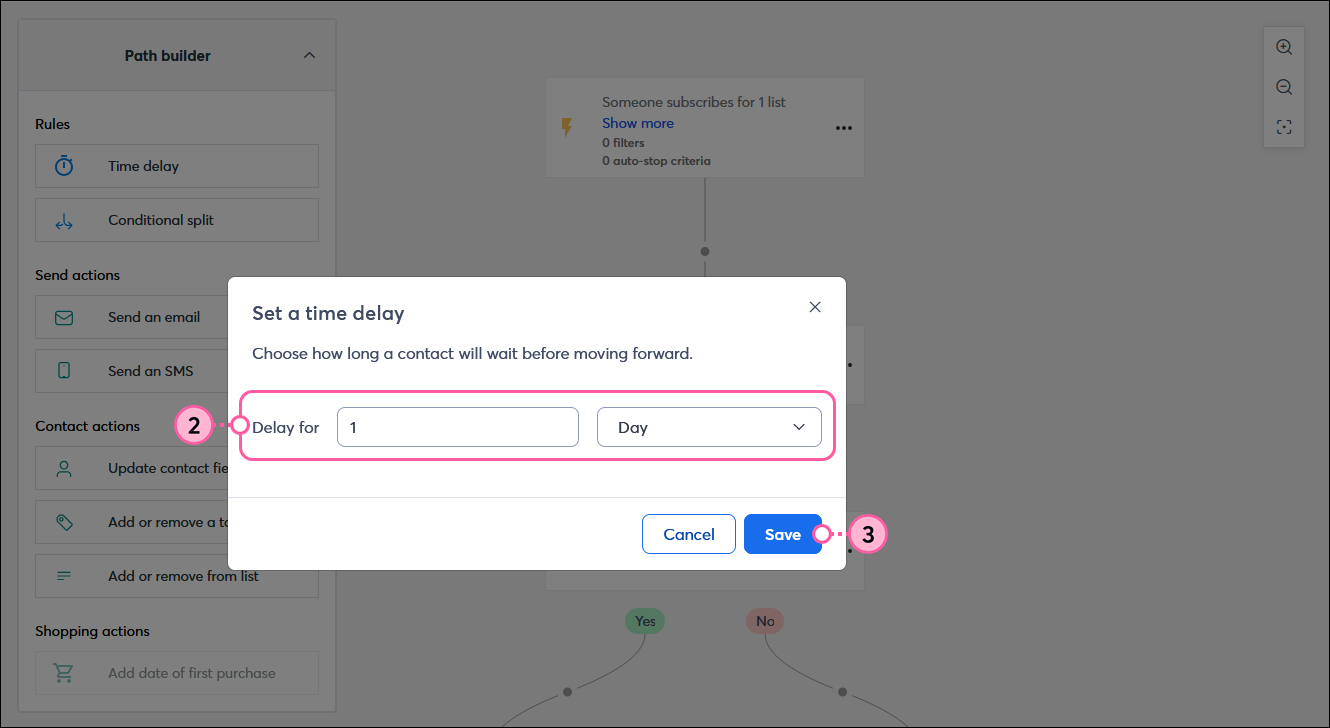
Task: Cancel the time delay dialog
Action: pyautogui.click(x=688, y=533)
